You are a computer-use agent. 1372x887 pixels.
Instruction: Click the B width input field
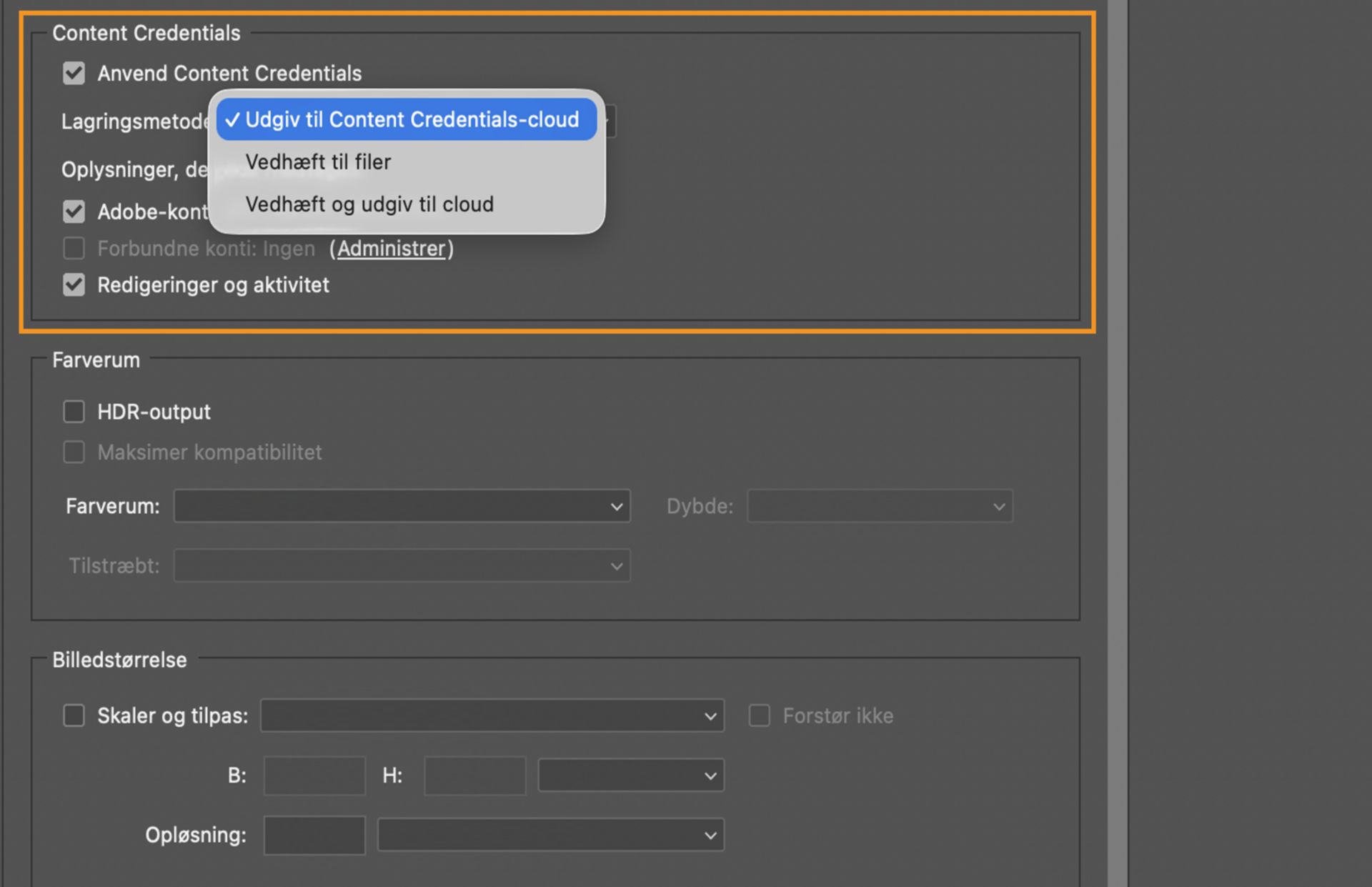click(x=314, y=775)
